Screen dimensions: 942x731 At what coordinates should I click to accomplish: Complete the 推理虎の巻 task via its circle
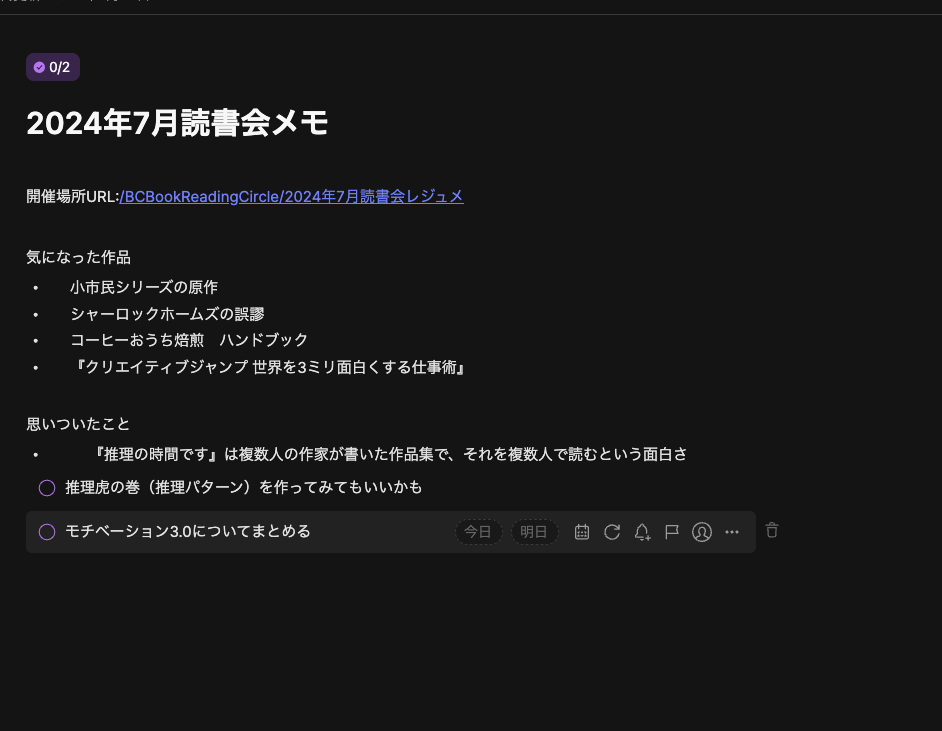47,487
